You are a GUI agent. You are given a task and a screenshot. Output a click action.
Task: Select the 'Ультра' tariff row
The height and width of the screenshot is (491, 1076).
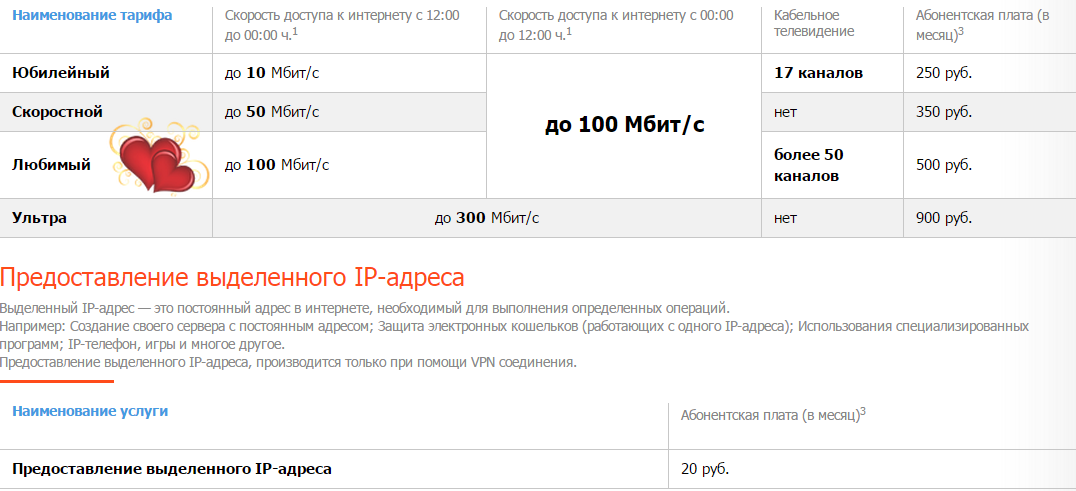pos(538,218)
